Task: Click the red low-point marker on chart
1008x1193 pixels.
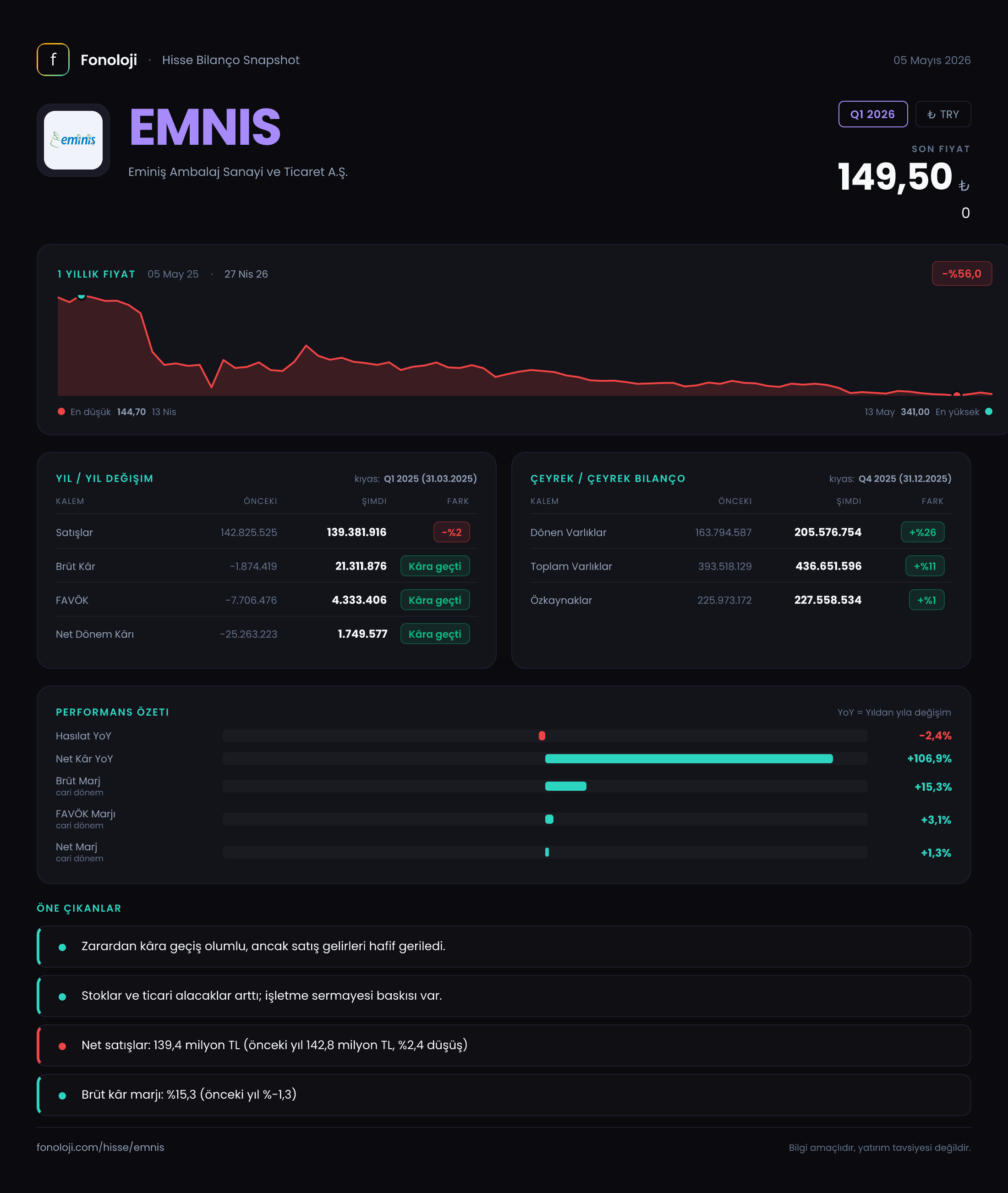Action: (x=957, y=394)
